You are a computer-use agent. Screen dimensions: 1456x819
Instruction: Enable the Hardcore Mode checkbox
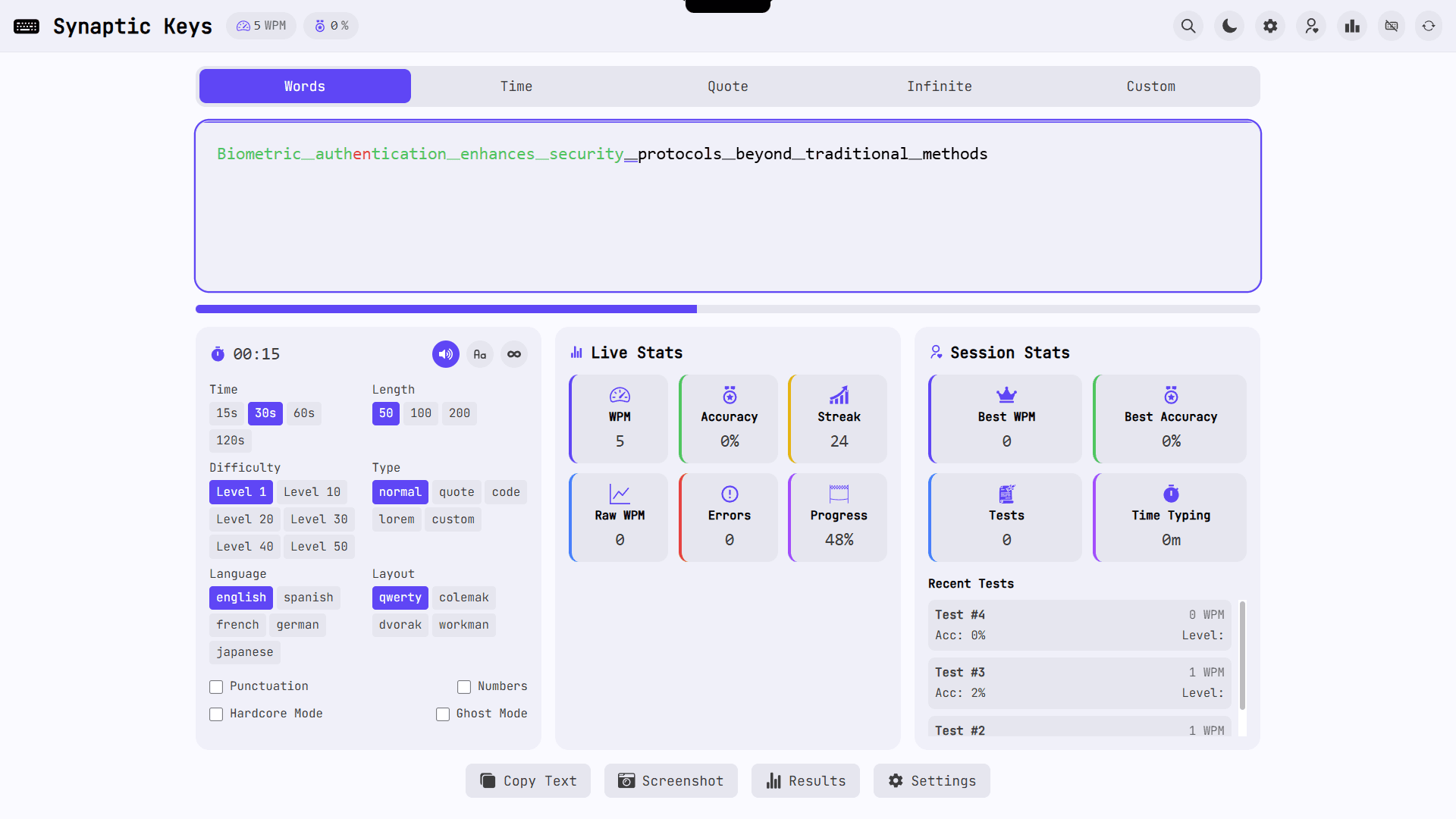pos(216,714)
